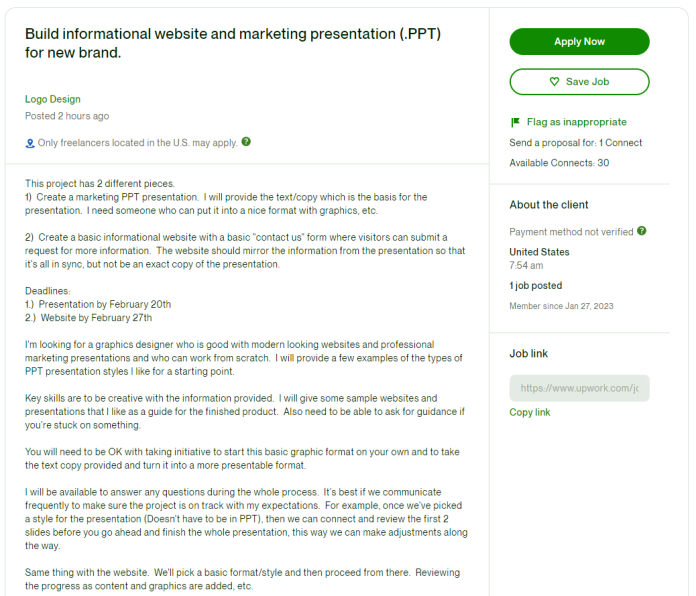Click the Apply Now button

coord(579,41)
